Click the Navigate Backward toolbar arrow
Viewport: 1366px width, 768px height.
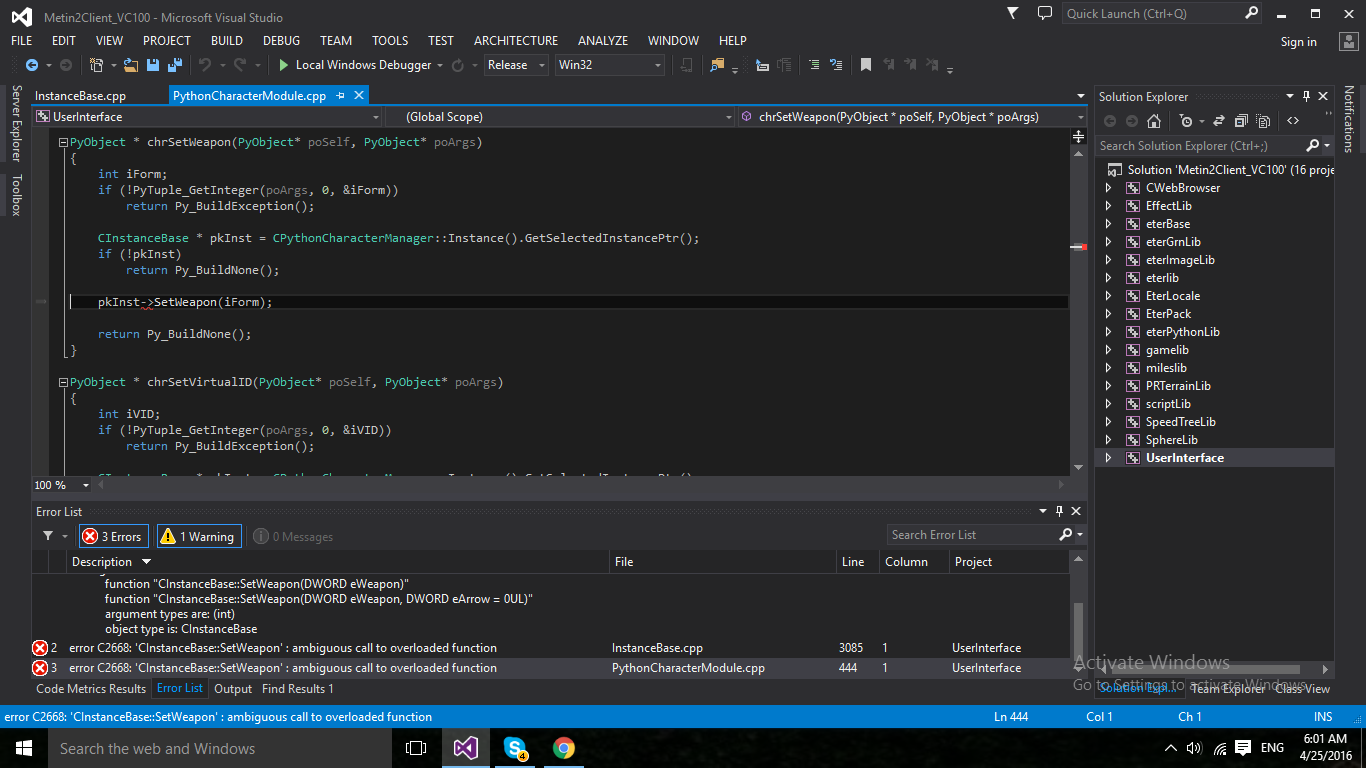(x=32, y=65)
